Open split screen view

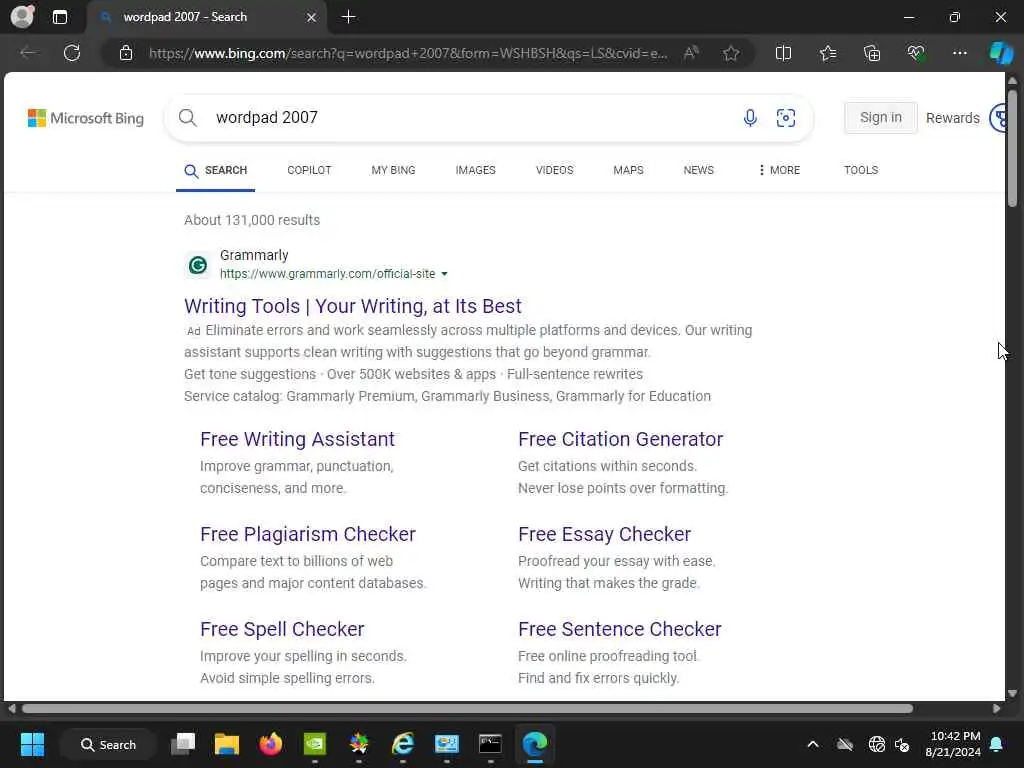coord(783,53)
